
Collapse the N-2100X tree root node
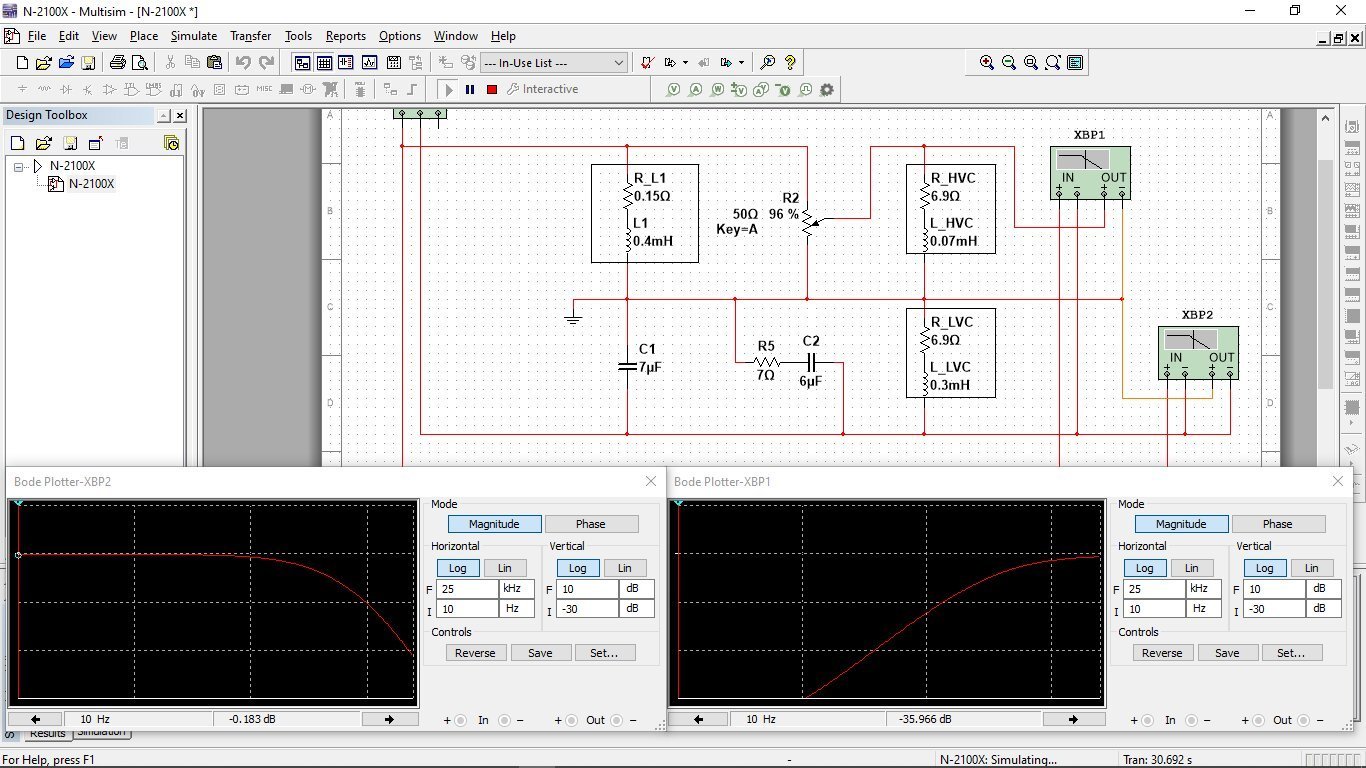click(x=19, y=166)
